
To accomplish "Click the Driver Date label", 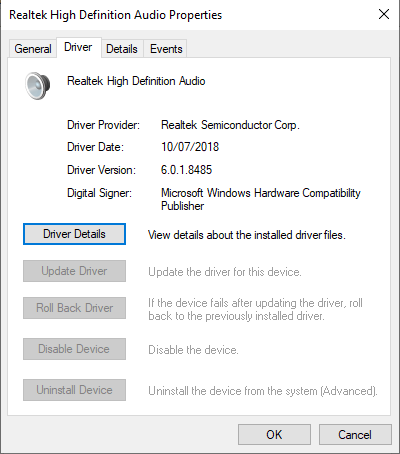I will coord(95,147).
